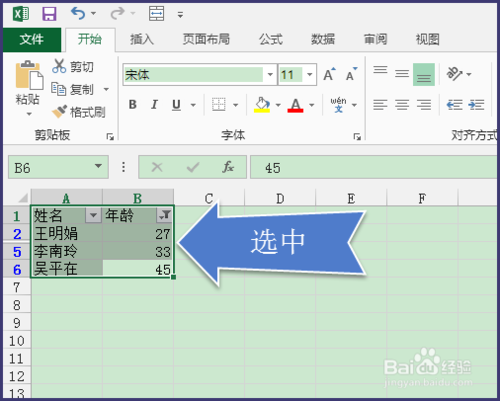This screenshot has height=401, width=500.
Task: Apply the yellow fill color swatch
Action: click(x=262, y=105)
